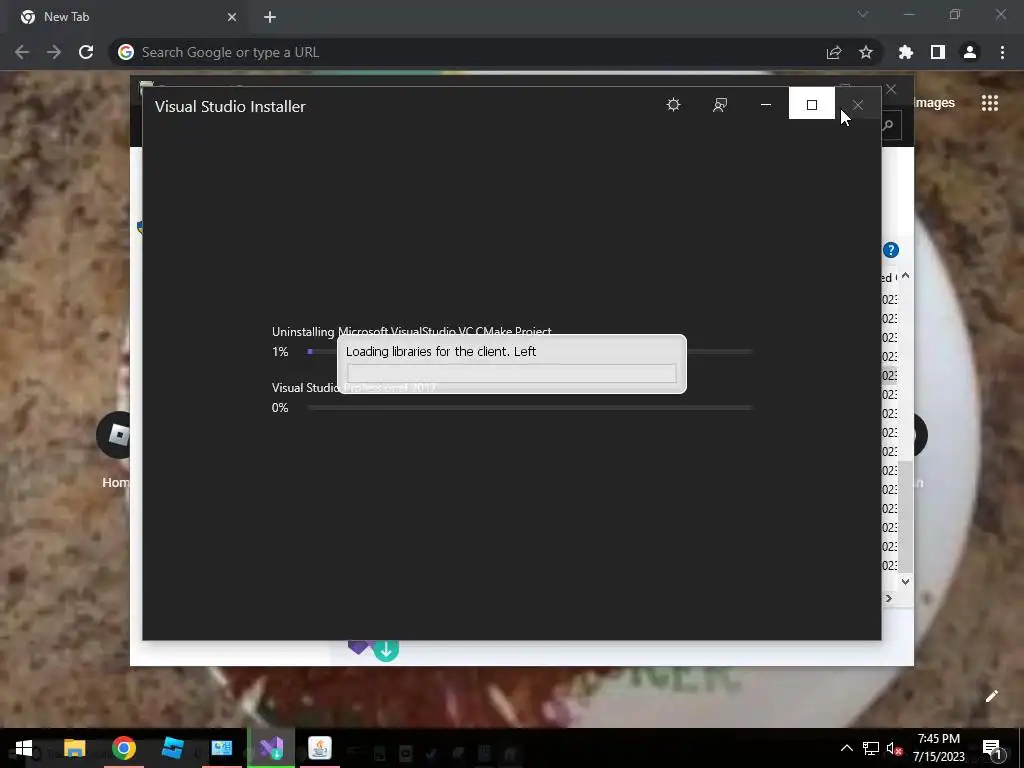Share this page from the address bar
1024x768 pixels.
click(834, 52)
